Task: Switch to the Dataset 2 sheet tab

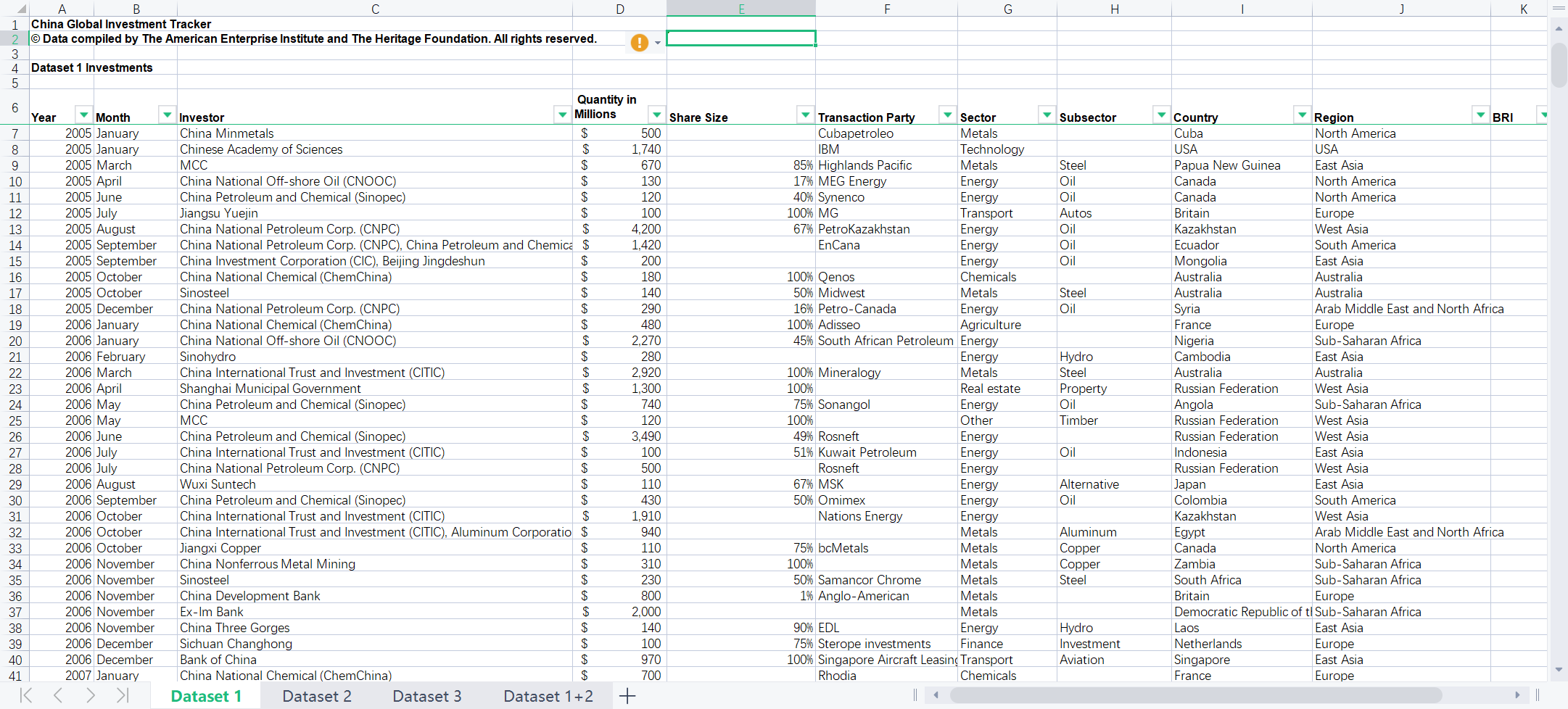Action: click(317, 696)
